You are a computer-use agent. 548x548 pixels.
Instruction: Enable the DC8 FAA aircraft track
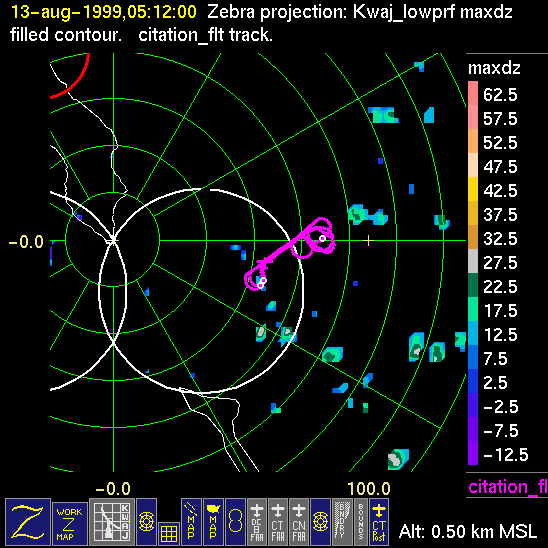pos(257,521)
